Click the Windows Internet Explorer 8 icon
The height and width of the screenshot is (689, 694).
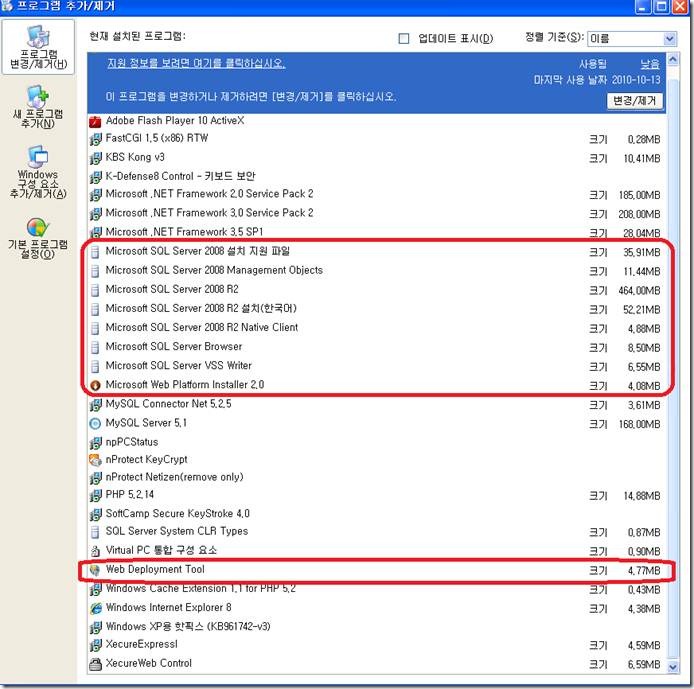[x=95, y=608]
